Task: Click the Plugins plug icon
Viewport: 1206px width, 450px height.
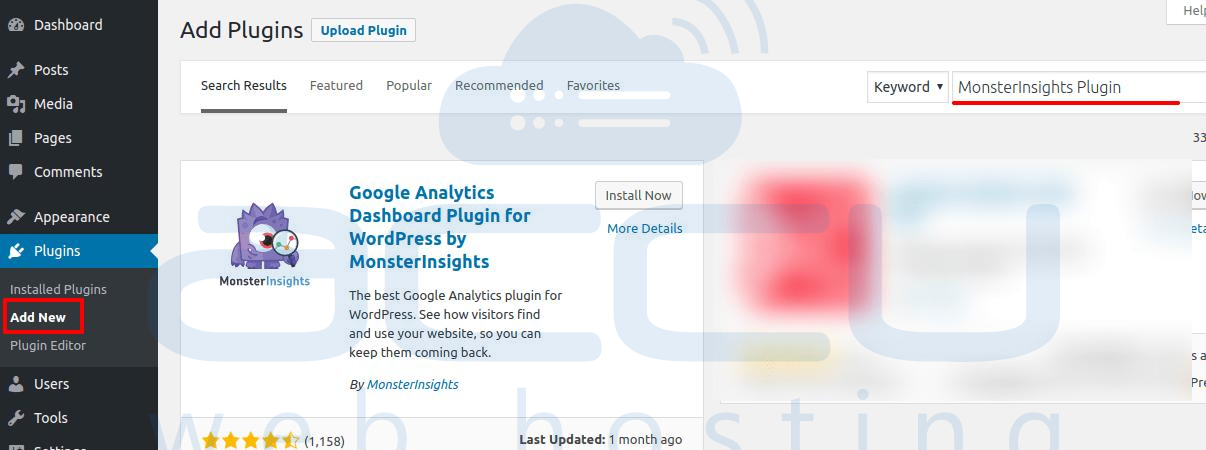Action: (x=16, y=251)
